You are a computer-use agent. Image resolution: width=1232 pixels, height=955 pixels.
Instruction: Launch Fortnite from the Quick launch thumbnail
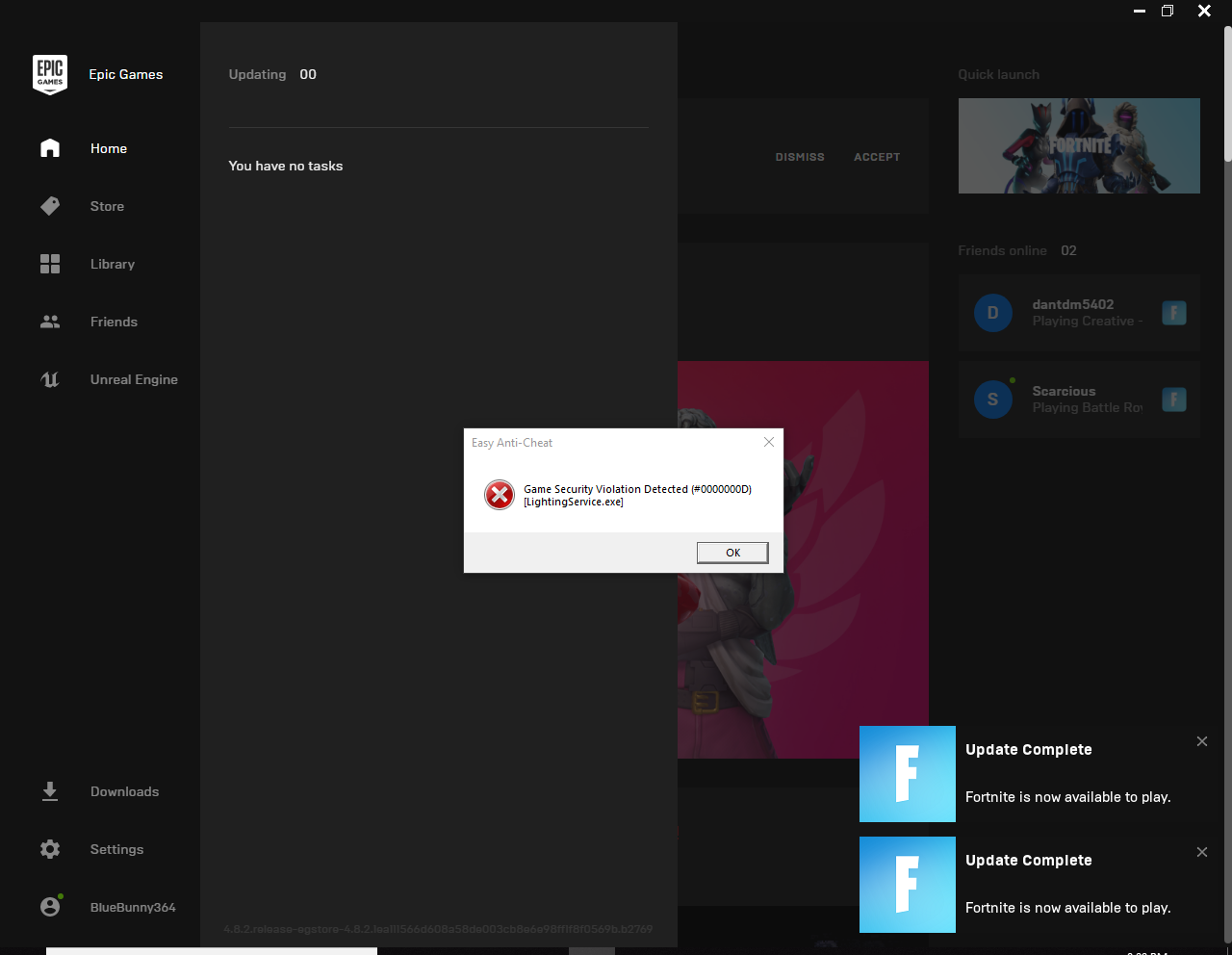pos(1079,145)
